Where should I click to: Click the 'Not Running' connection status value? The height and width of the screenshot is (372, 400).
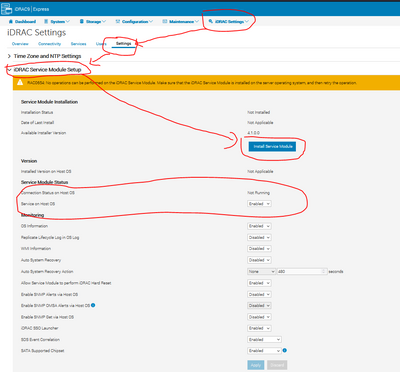(x=258, y=193)
